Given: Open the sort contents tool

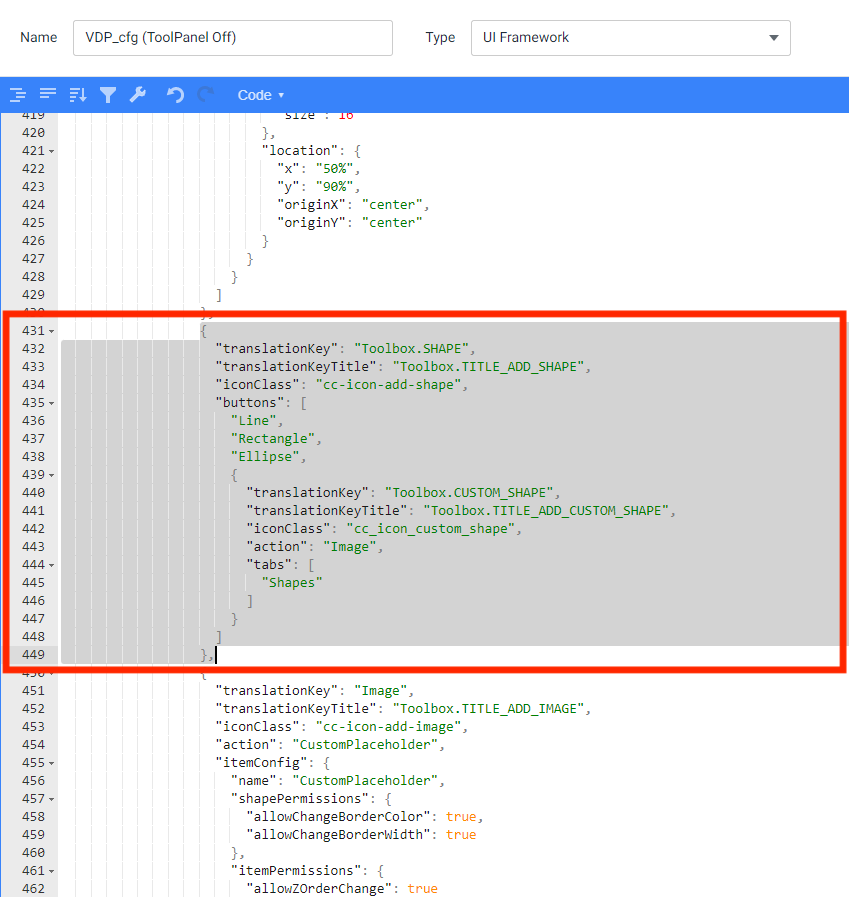Looking at the screenshot, I should tap(78, 95).
